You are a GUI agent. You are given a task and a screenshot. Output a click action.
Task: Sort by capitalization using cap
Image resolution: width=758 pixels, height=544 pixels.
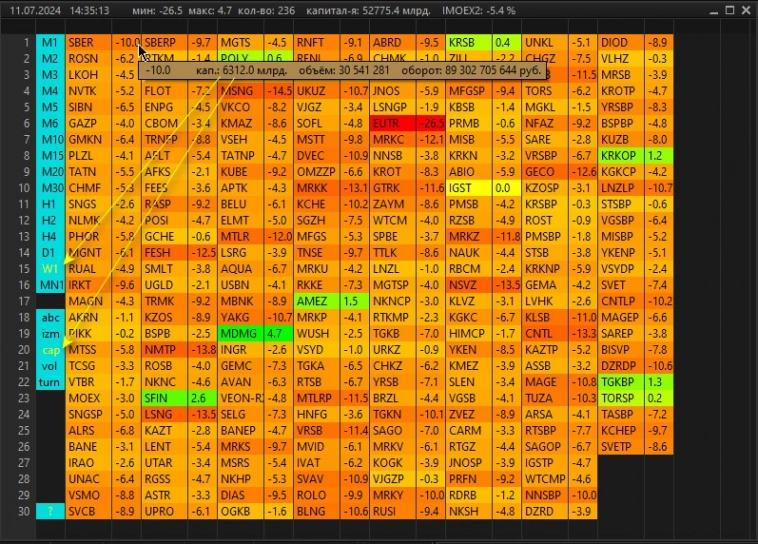click(x=50, y=350)
